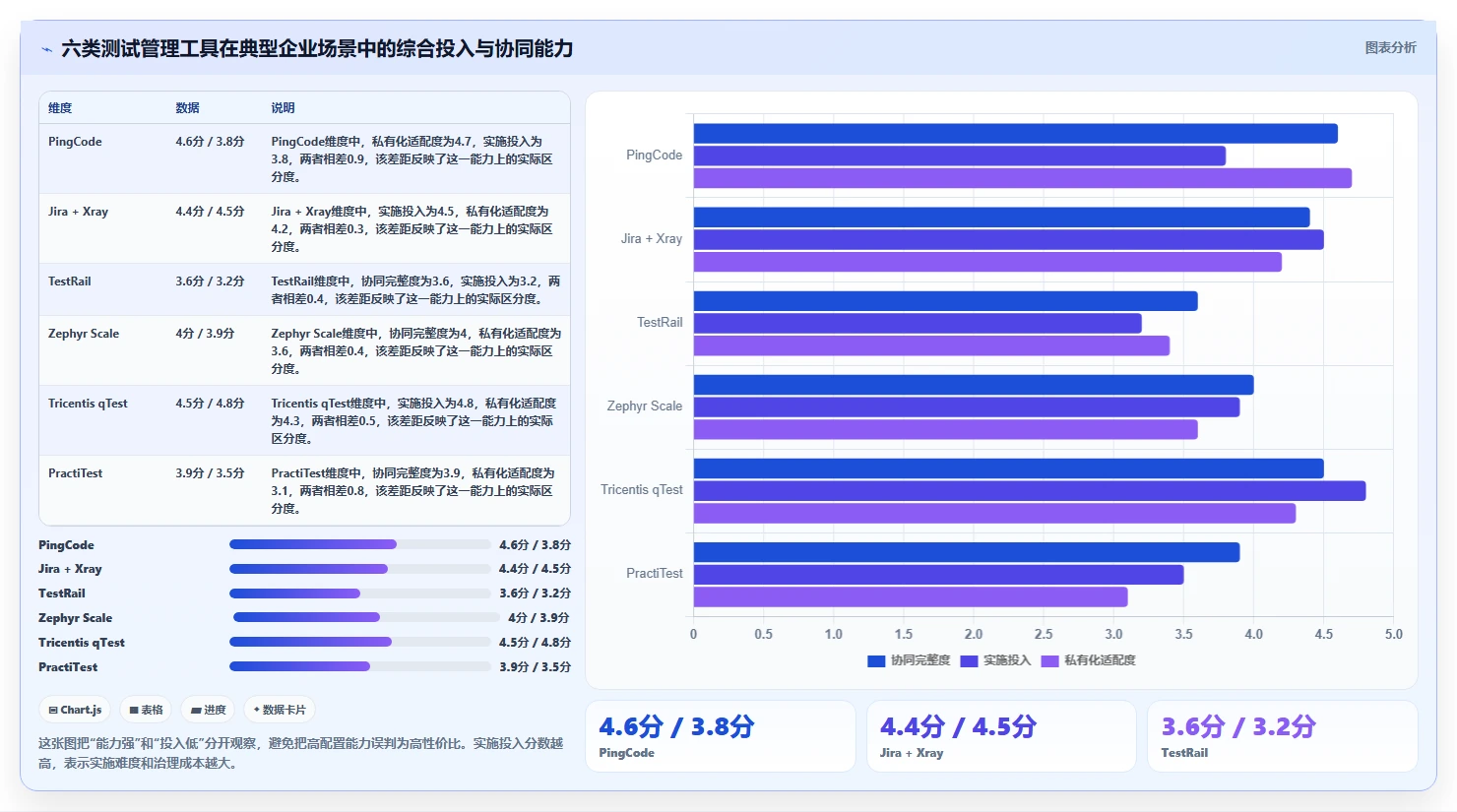Click the Jira + Xray progress bar
The image size is (1457, 812).
pos(359,569)
